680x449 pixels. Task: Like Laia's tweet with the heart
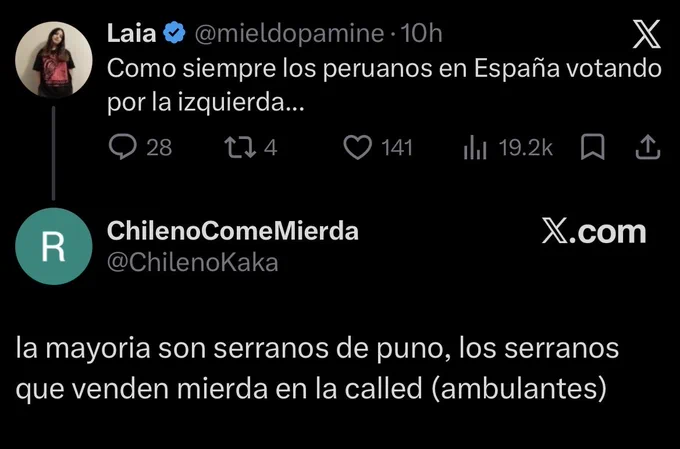tap(358, 147)
